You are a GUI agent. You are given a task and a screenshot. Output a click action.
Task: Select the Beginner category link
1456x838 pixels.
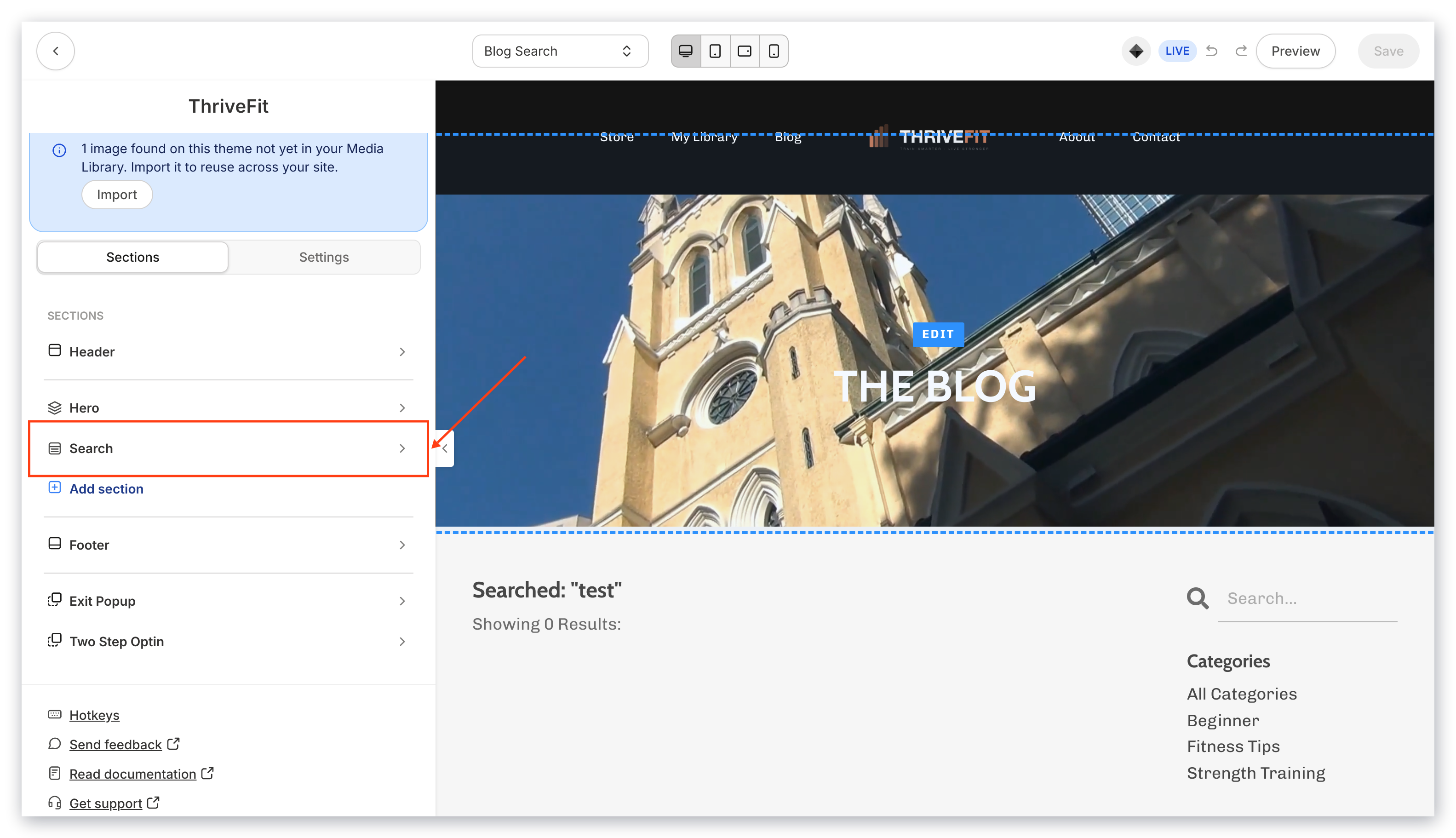pos(1222,720)
